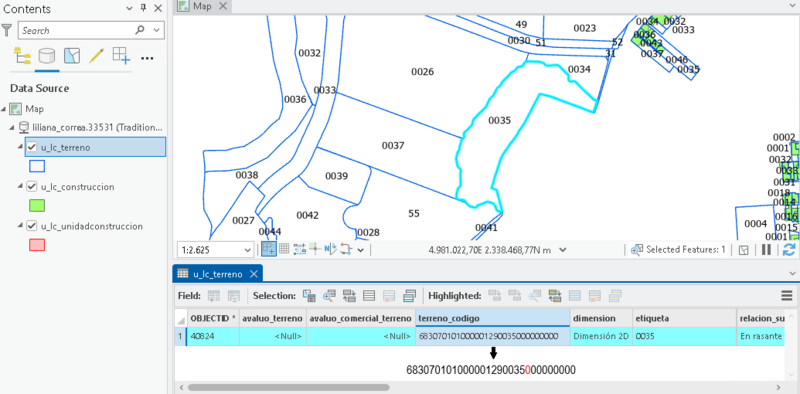
Task: Click the Selected Features: 1 indicator
Action: pyautogui.click(x=679, y=250)
